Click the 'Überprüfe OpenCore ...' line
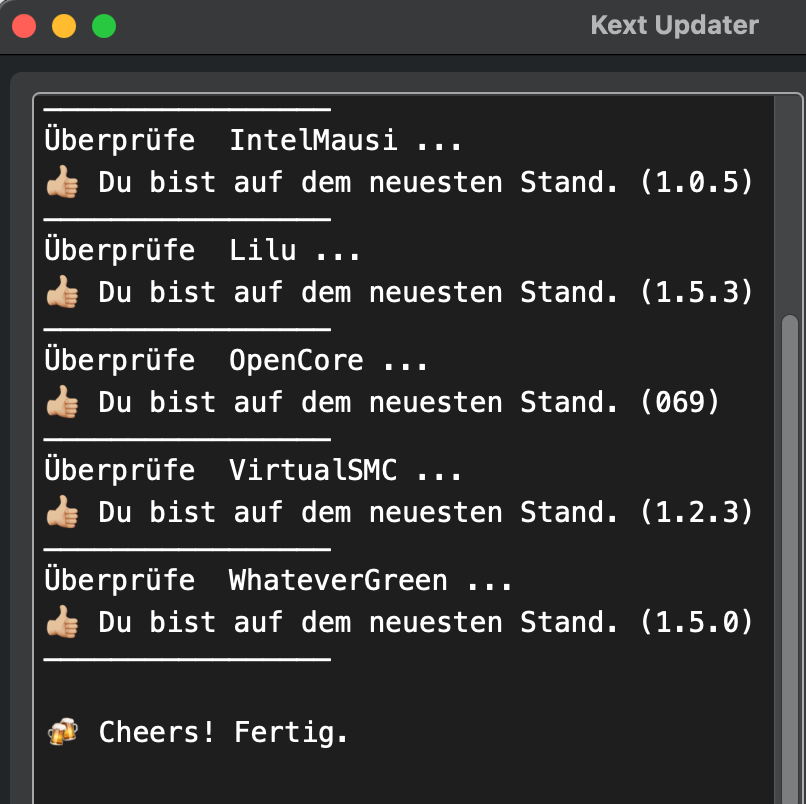Image resolution: width=806 pixels, height=804 pixels. (x=236, y=360)
